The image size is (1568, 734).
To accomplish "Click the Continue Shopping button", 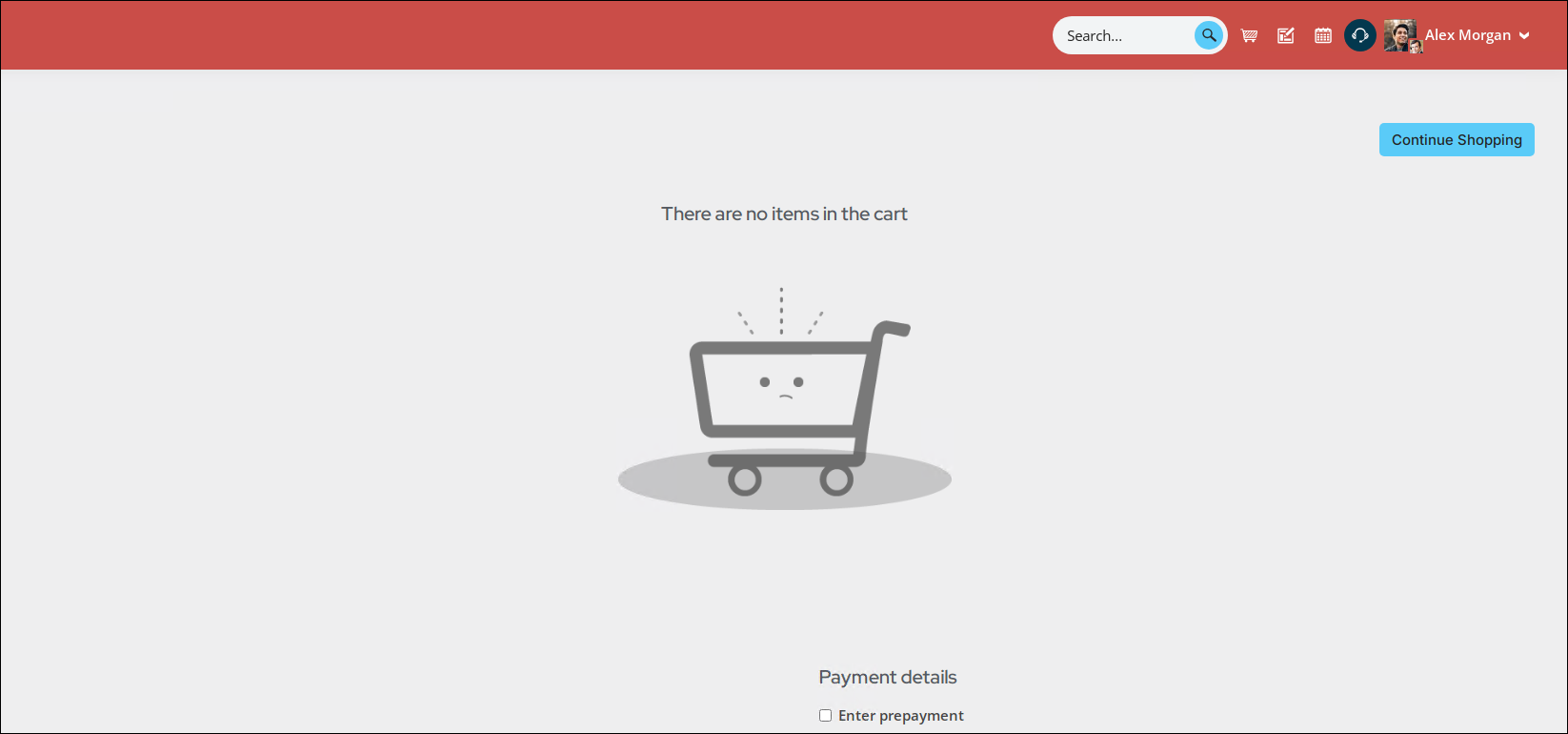I will click(x=1457, y=139).
